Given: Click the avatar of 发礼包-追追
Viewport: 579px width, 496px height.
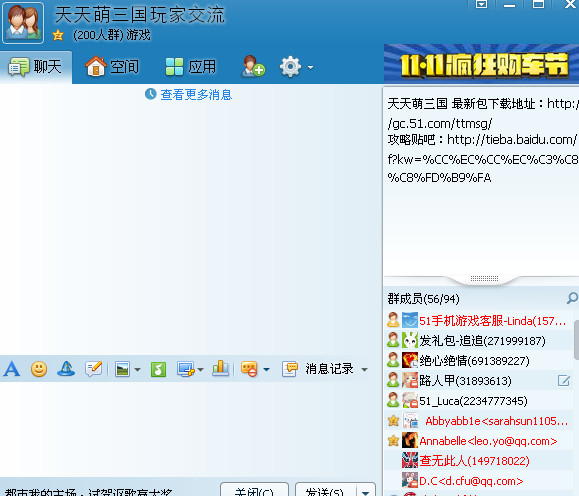Looking at the screenshot, I should (x=410, y=340).
